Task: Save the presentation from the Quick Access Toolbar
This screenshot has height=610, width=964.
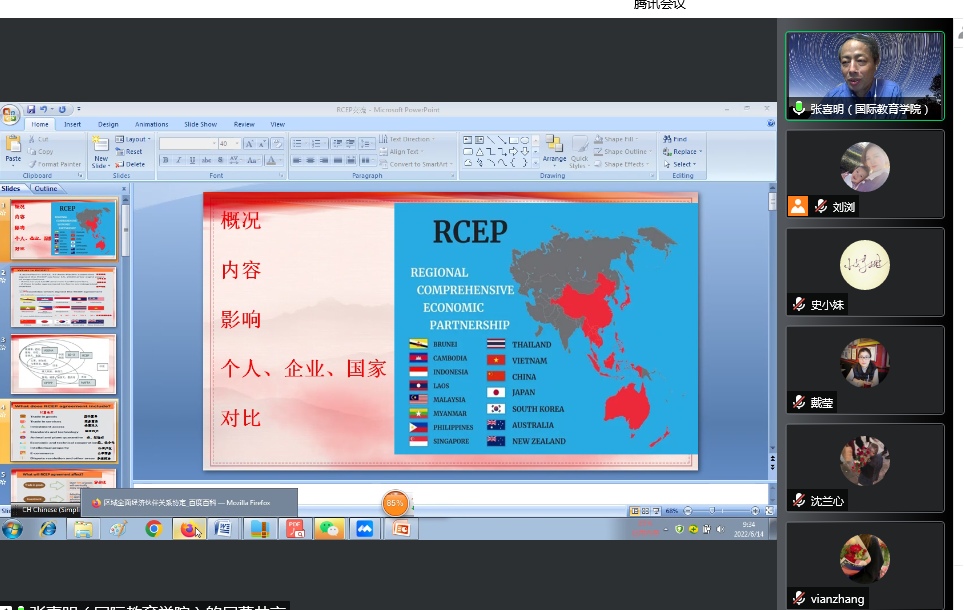Action: coord(31,109)
